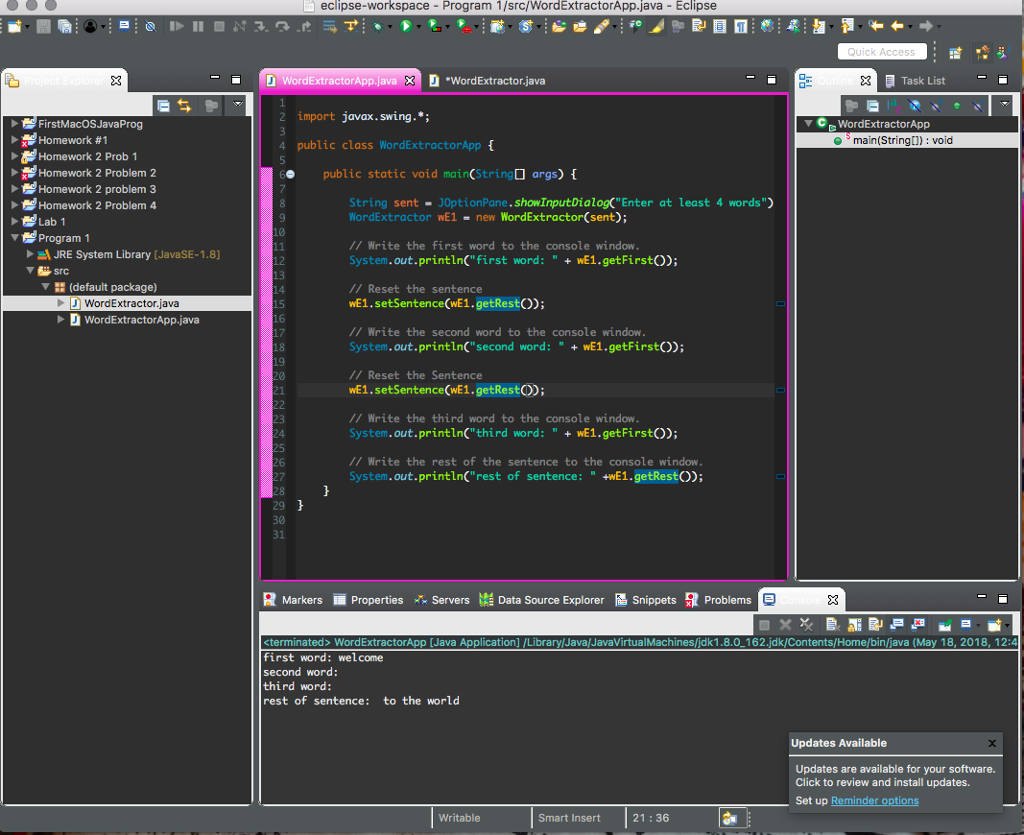Toggle Show Whitespace Characters pilcrow icon
The width and height of the screenshot is (1024, 835).
click(x=741, y=26)
